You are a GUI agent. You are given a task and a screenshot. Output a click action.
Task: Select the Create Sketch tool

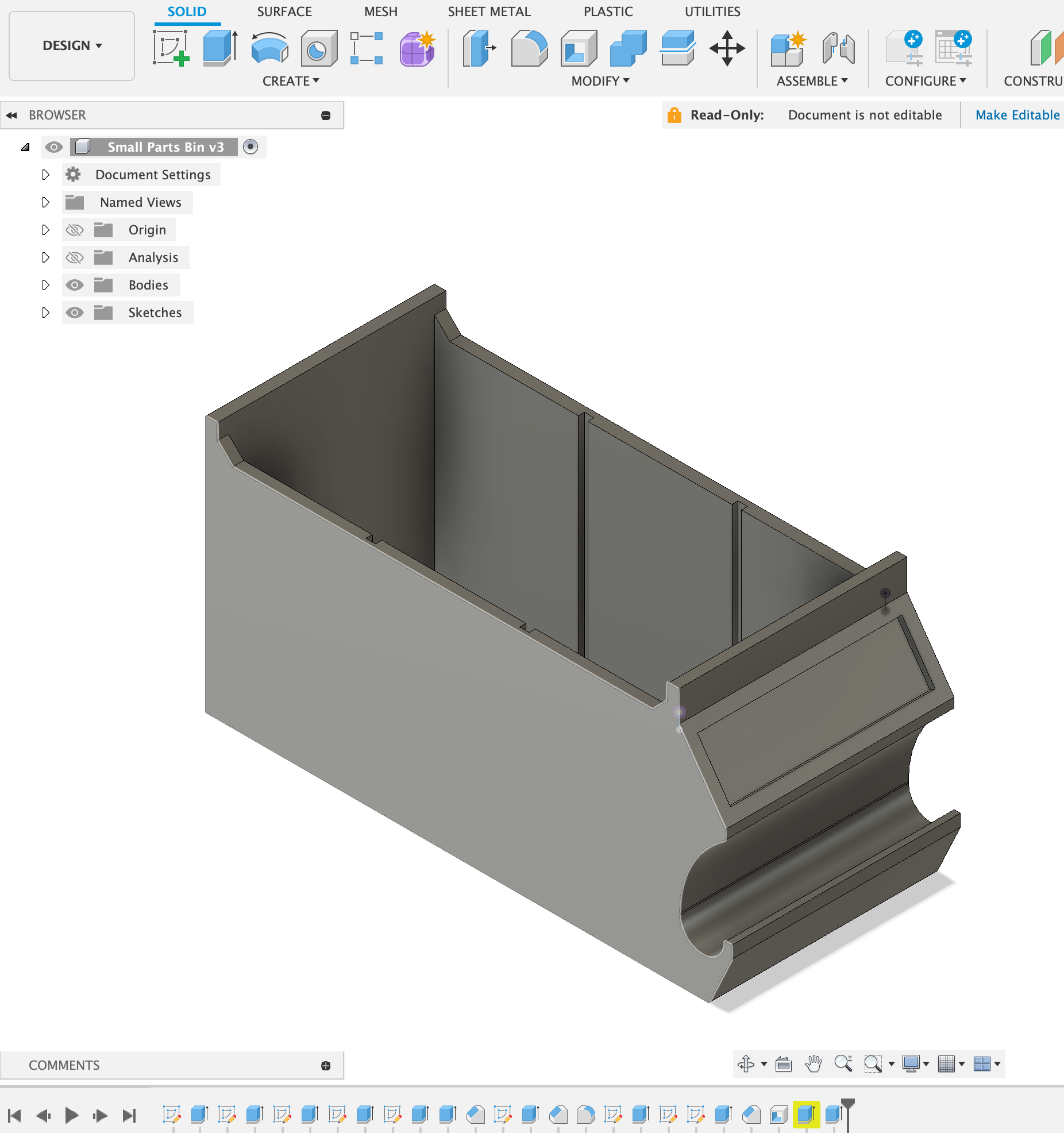[171, 48]
